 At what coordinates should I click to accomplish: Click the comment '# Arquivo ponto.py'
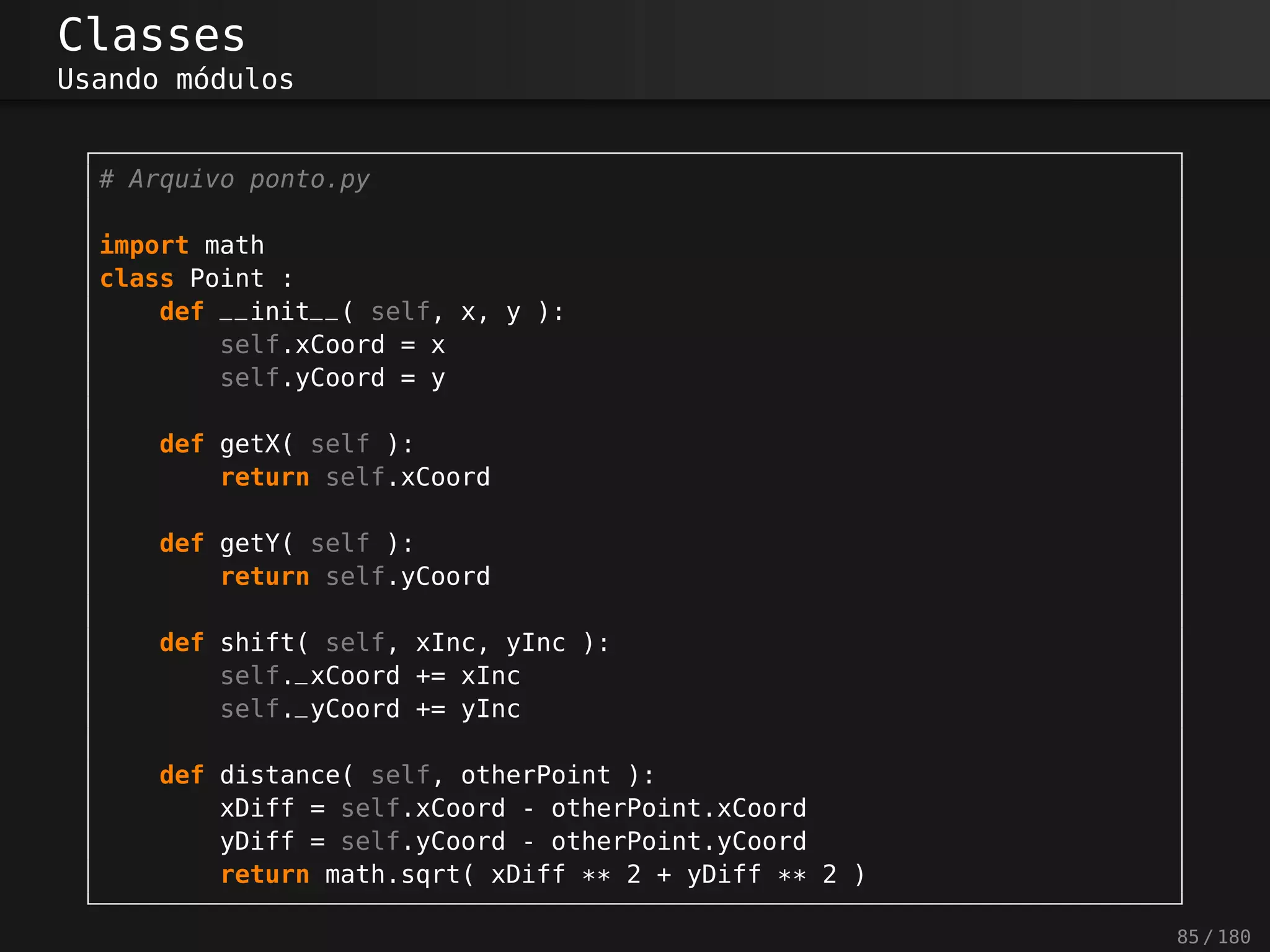click(x=235, y=179)
